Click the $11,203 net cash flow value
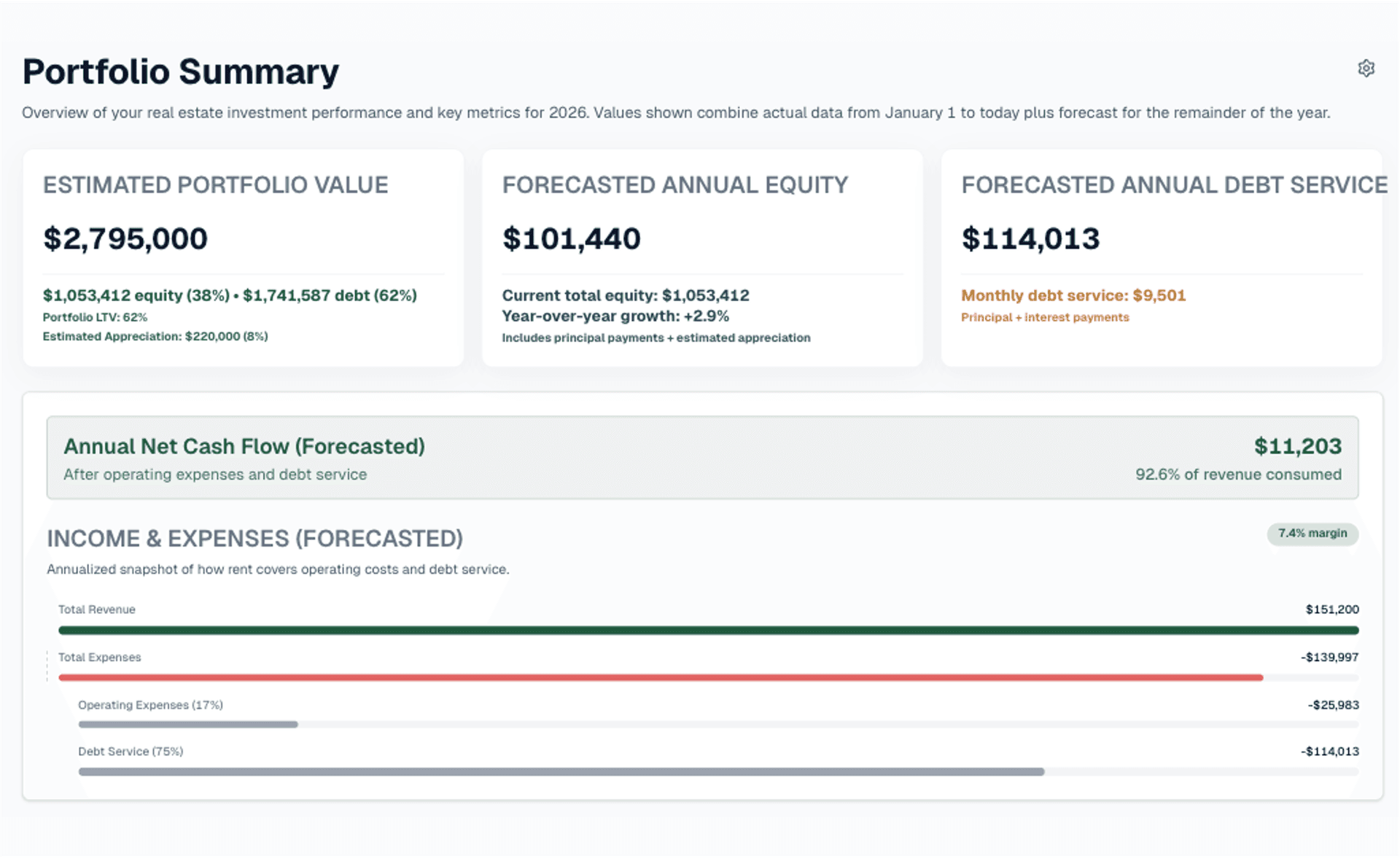 pos(1297,446)
